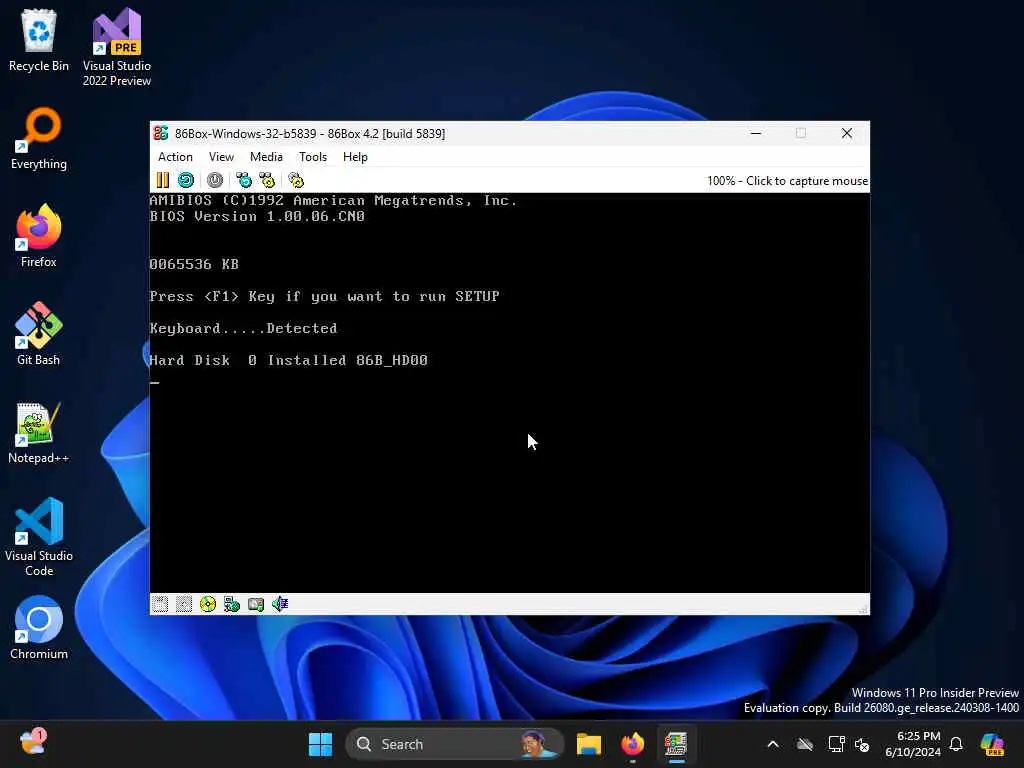Click the second floppy drive status icon
The height and width of the screenshot is (768, 1024).
click(x=184, y=604)
